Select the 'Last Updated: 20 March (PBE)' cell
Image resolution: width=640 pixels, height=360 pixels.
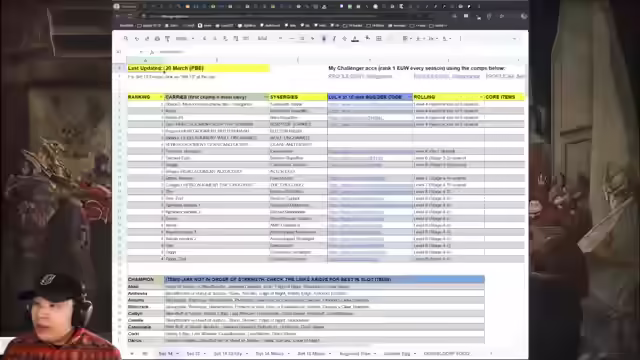(198, 68)
